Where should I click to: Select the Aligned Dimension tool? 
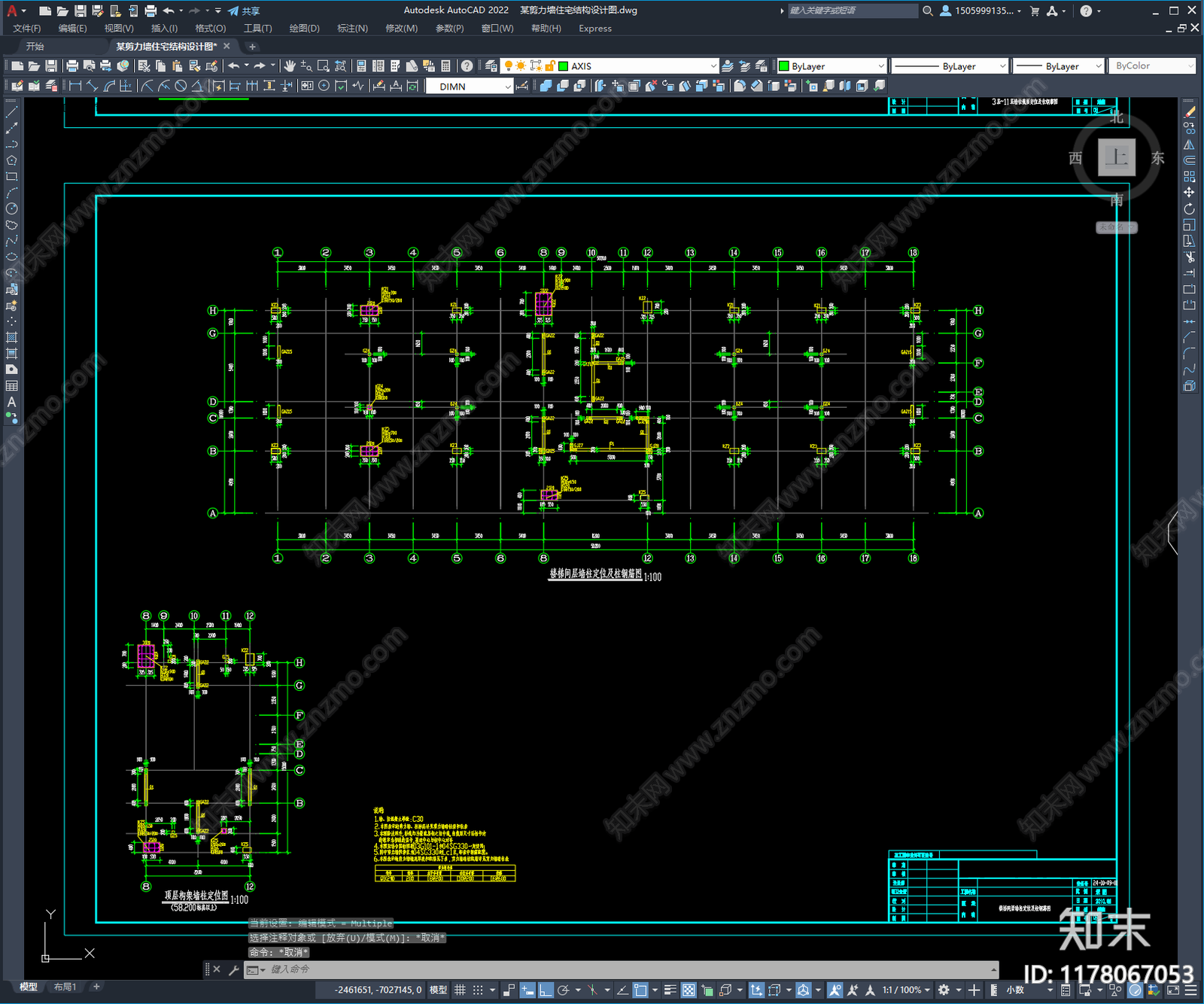92,86
